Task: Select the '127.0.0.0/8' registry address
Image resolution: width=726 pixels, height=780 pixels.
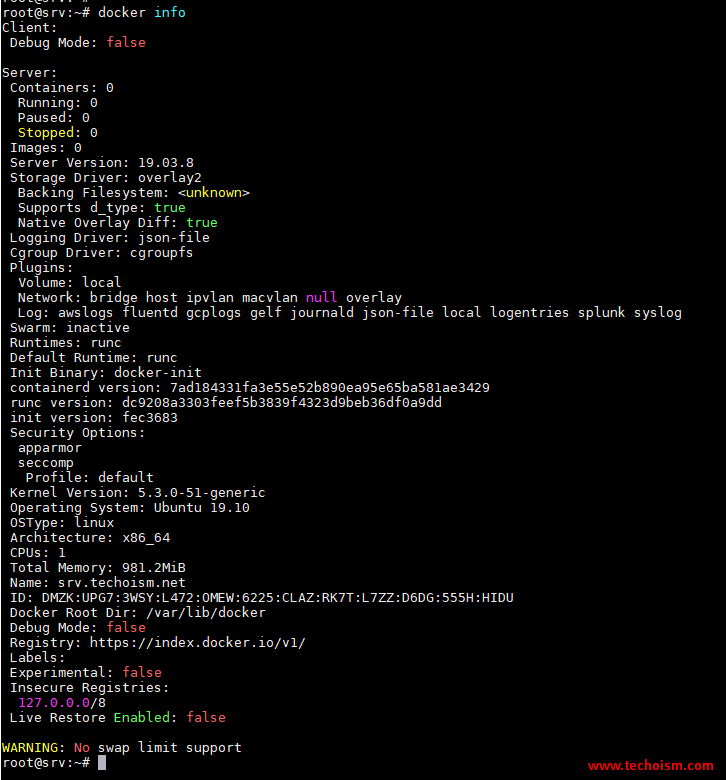Action: 62,702
